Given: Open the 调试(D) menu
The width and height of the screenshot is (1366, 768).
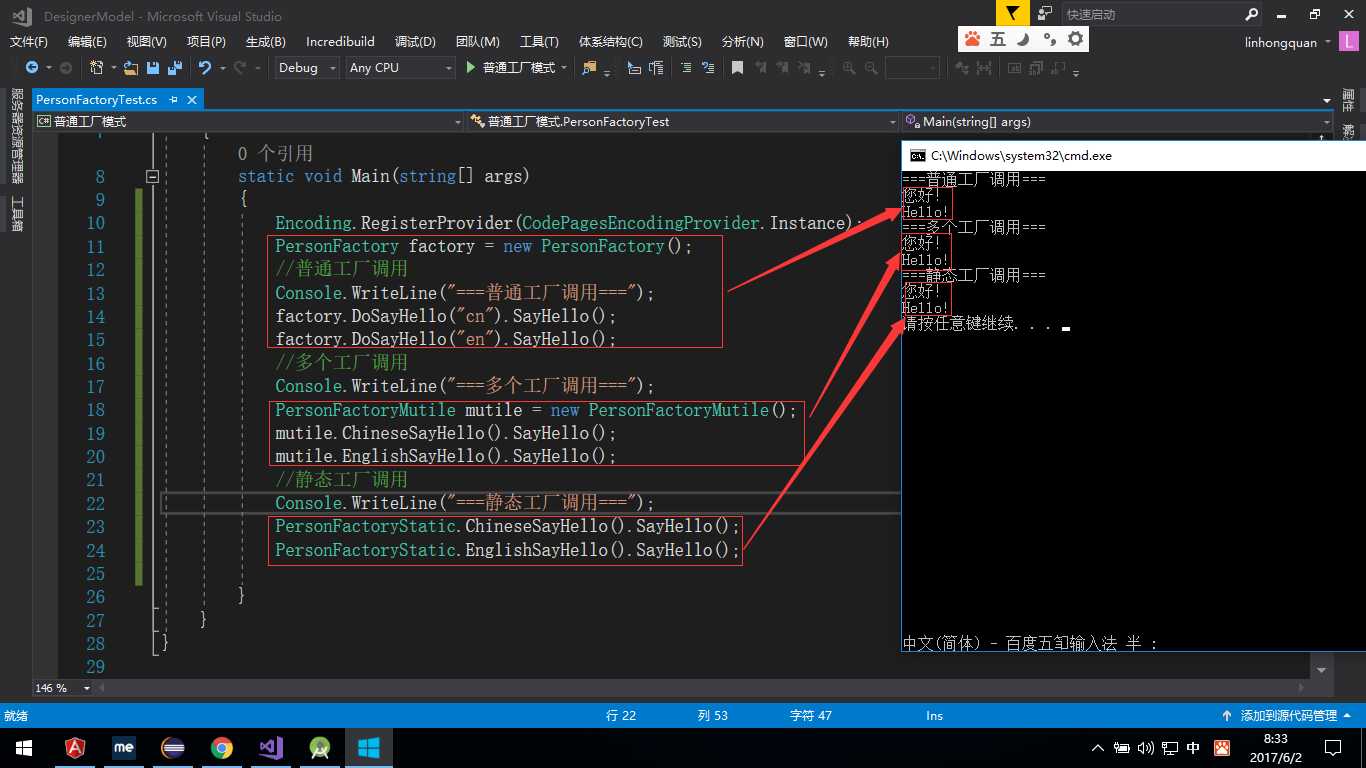Looking at the screenshot, I should pos(415,42).
